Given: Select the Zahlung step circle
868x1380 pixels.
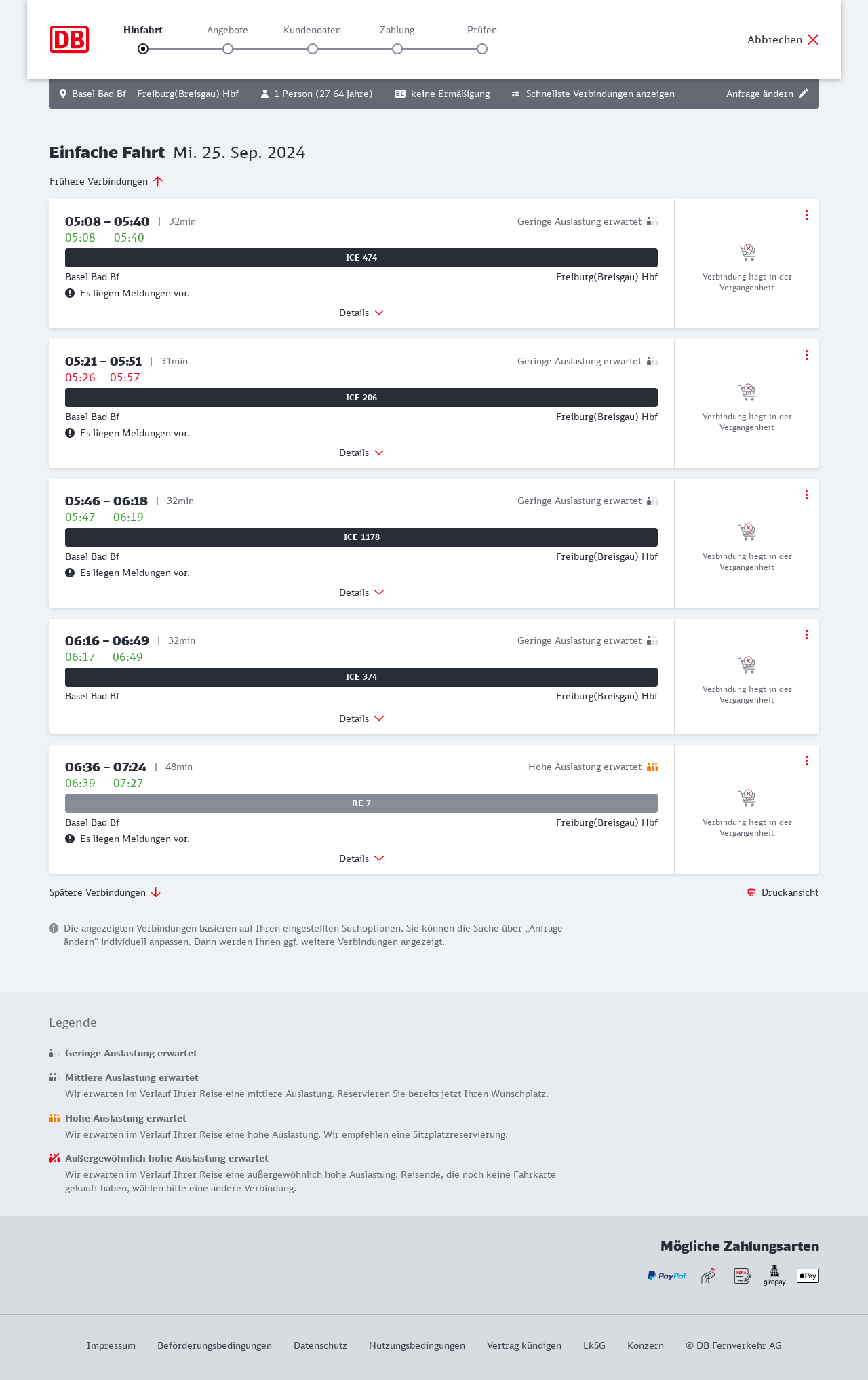Looking at the screenshot, I should click(x=397, y=49).
